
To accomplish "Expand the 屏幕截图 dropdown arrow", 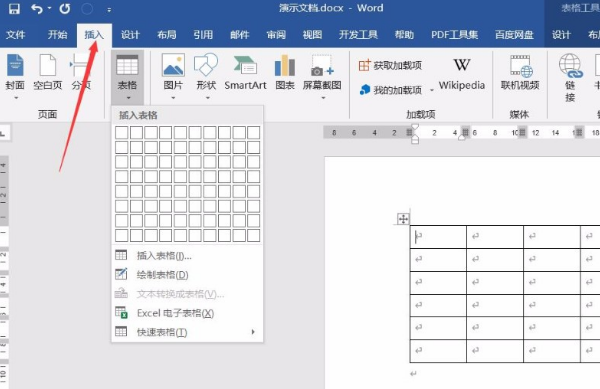I will [x=323, y=98].
